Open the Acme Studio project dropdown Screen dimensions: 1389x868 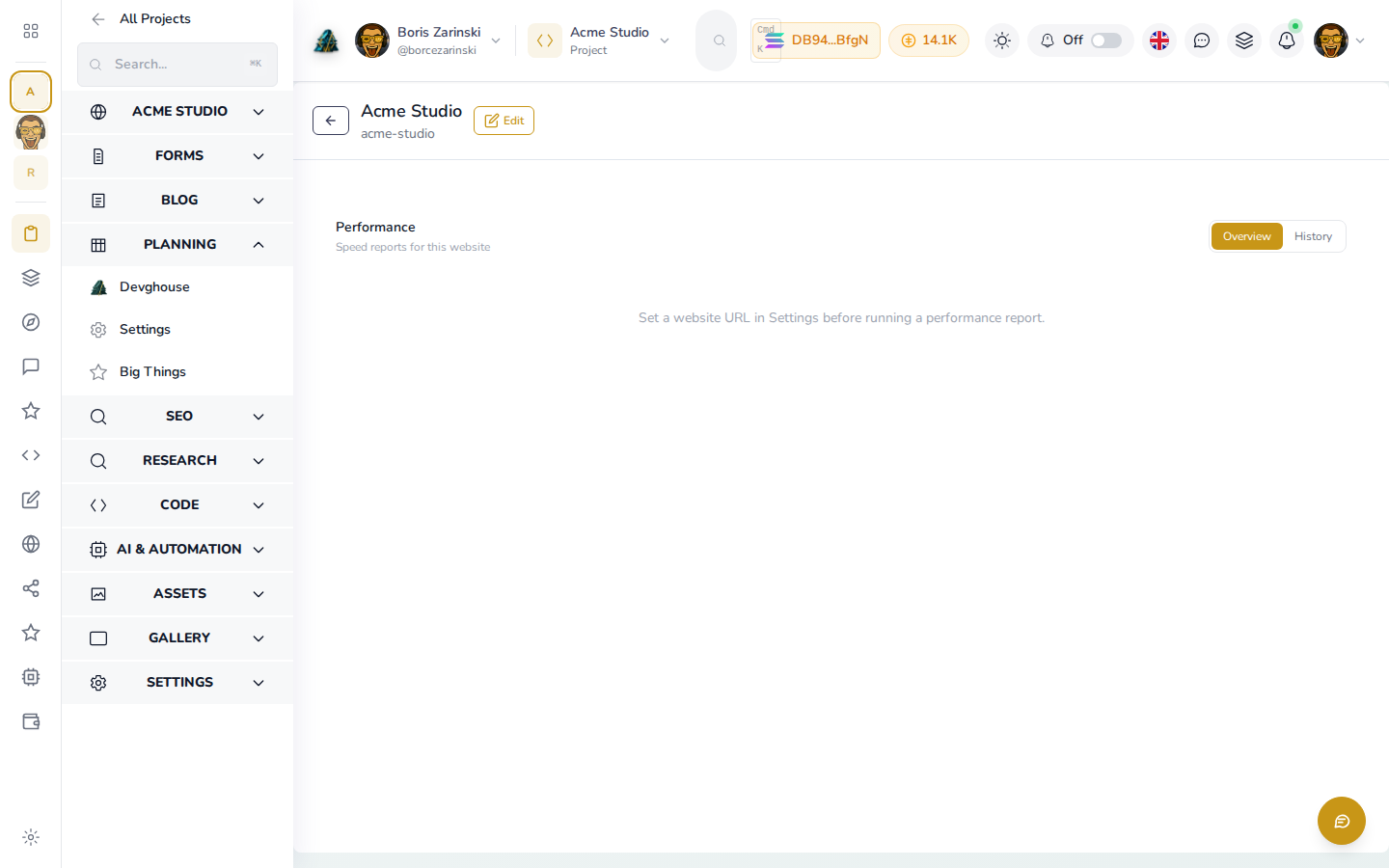tap(600, 41)
